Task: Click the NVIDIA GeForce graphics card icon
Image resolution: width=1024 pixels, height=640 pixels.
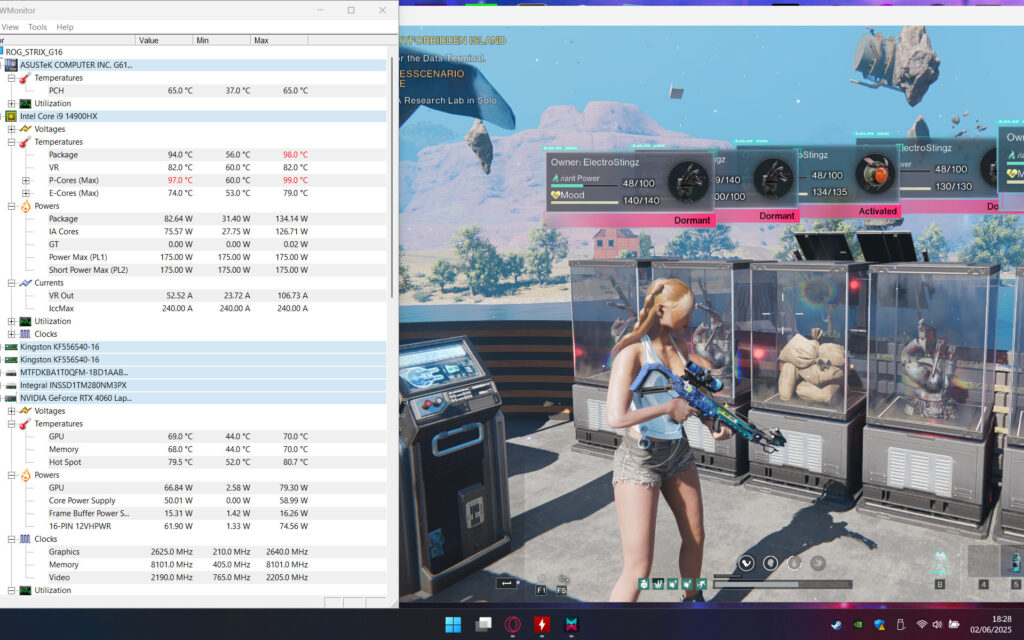Action: click(10, 398)
